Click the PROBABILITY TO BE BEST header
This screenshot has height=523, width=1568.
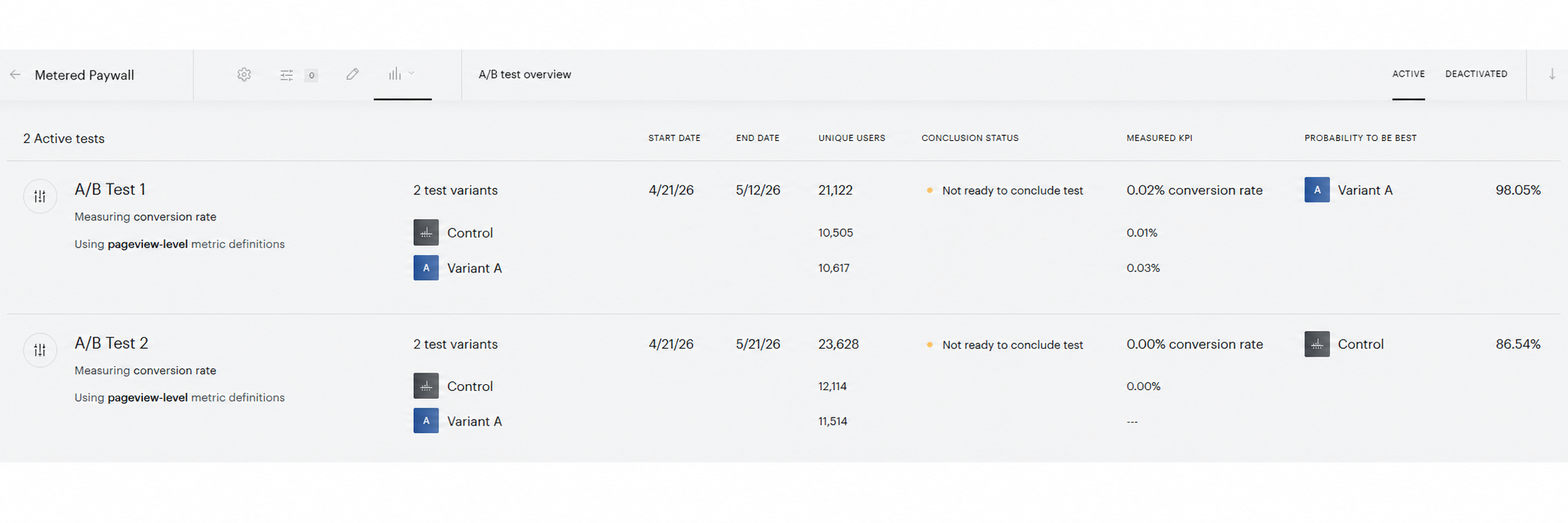point(1360,138)
